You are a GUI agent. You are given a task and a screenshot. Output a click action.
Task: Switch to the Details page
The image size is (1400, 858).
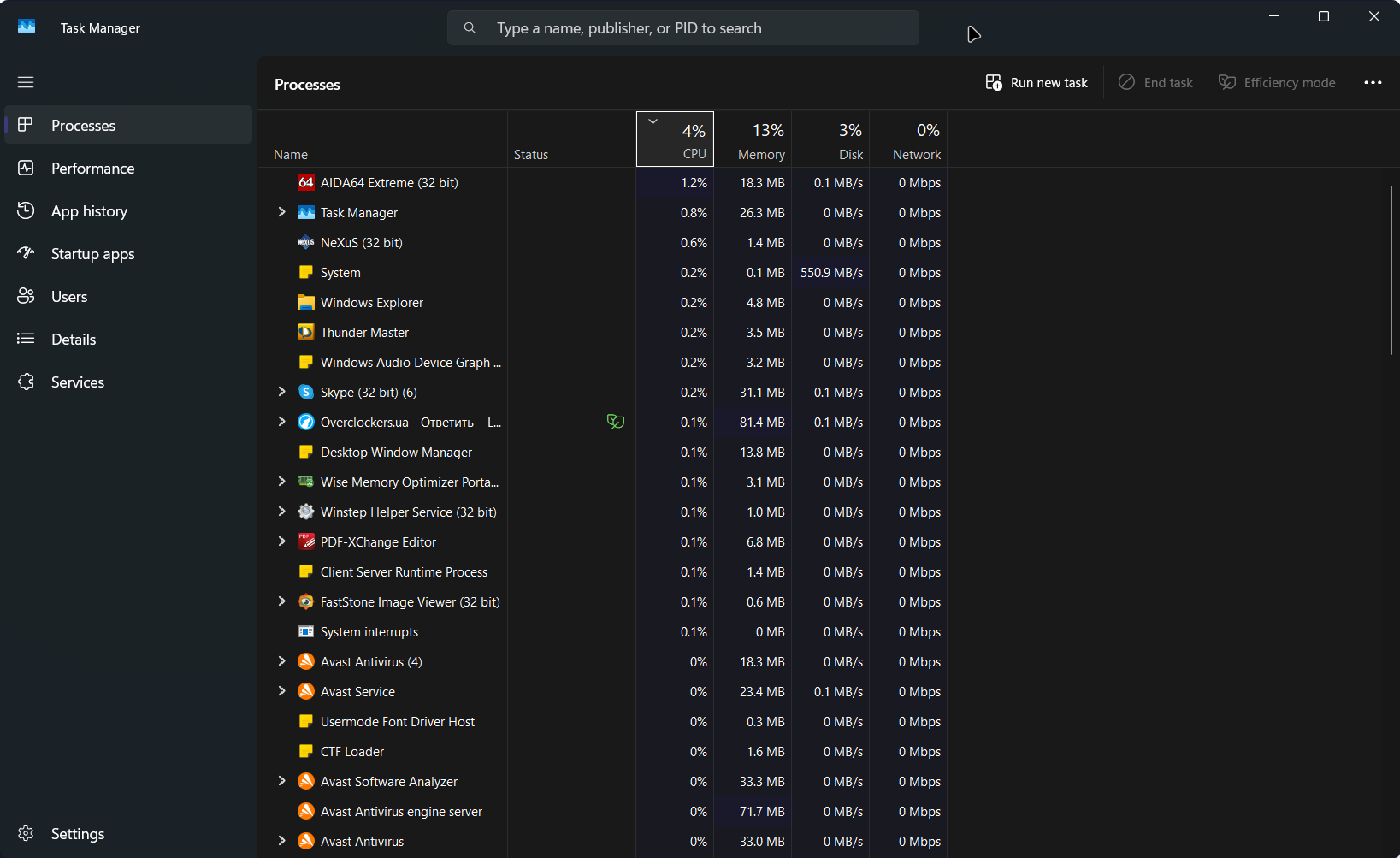coord(128,339)
